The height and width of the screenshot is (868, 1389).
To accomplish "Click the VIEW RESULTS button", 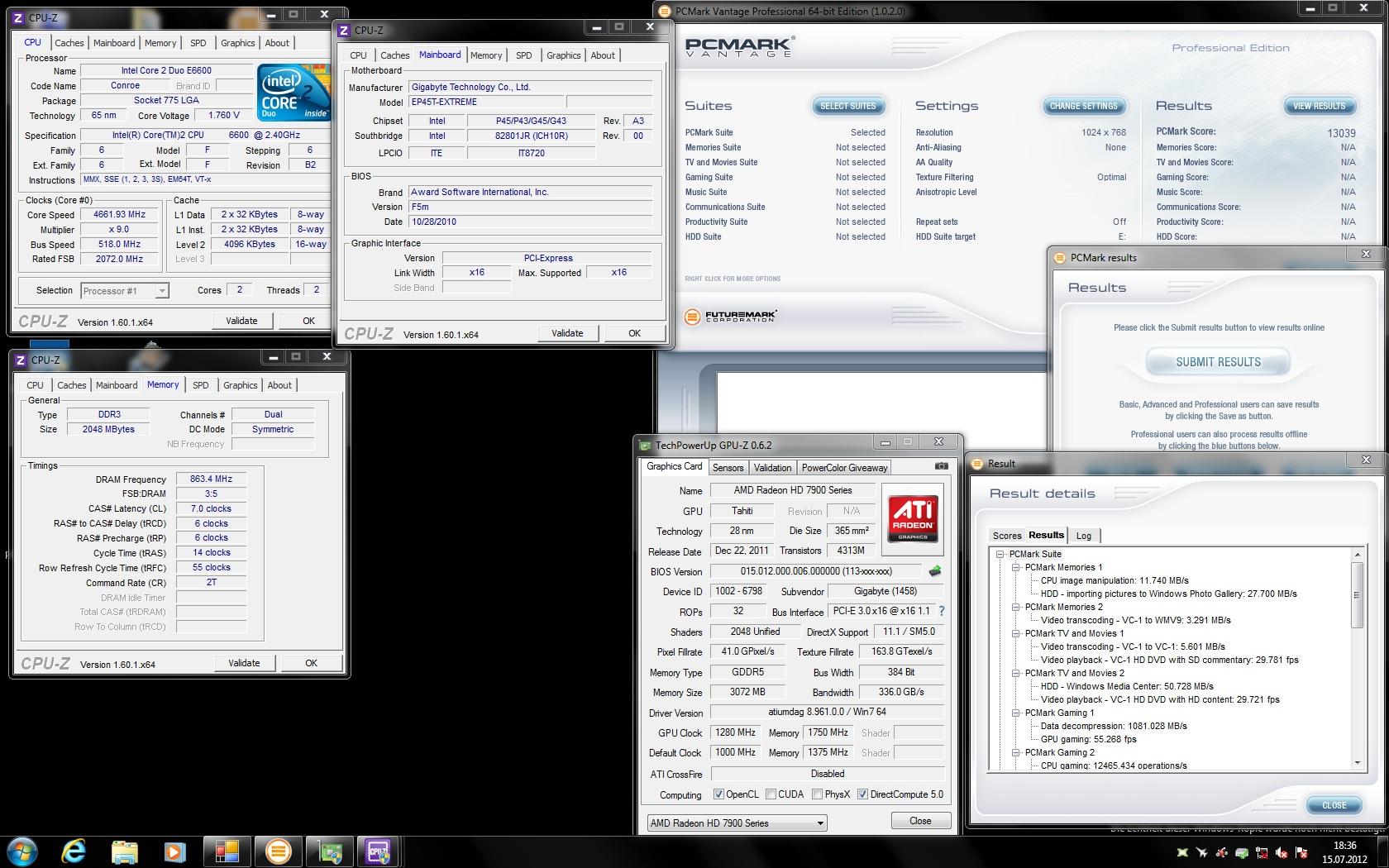I will pos(1319,106).
